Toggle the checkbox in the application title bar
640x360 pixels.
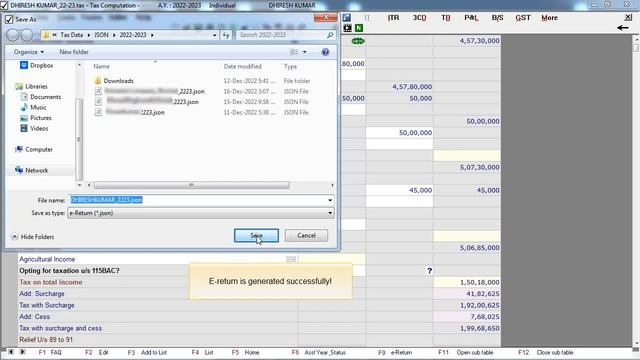coord(4,5)
